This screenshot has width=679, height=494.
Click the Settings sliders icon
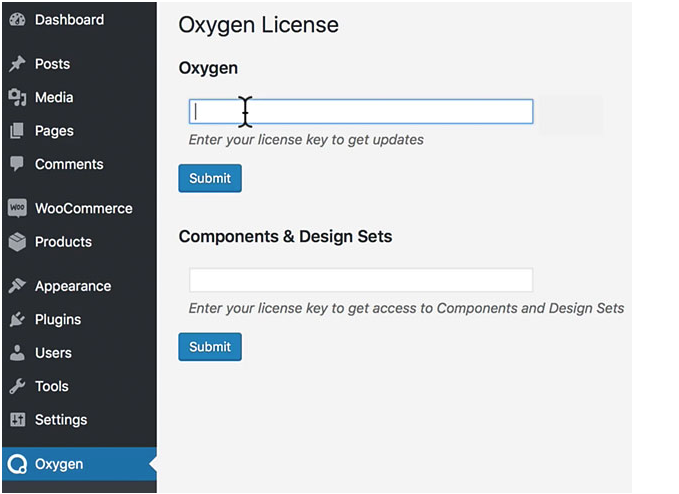click(x=17, y=419)
